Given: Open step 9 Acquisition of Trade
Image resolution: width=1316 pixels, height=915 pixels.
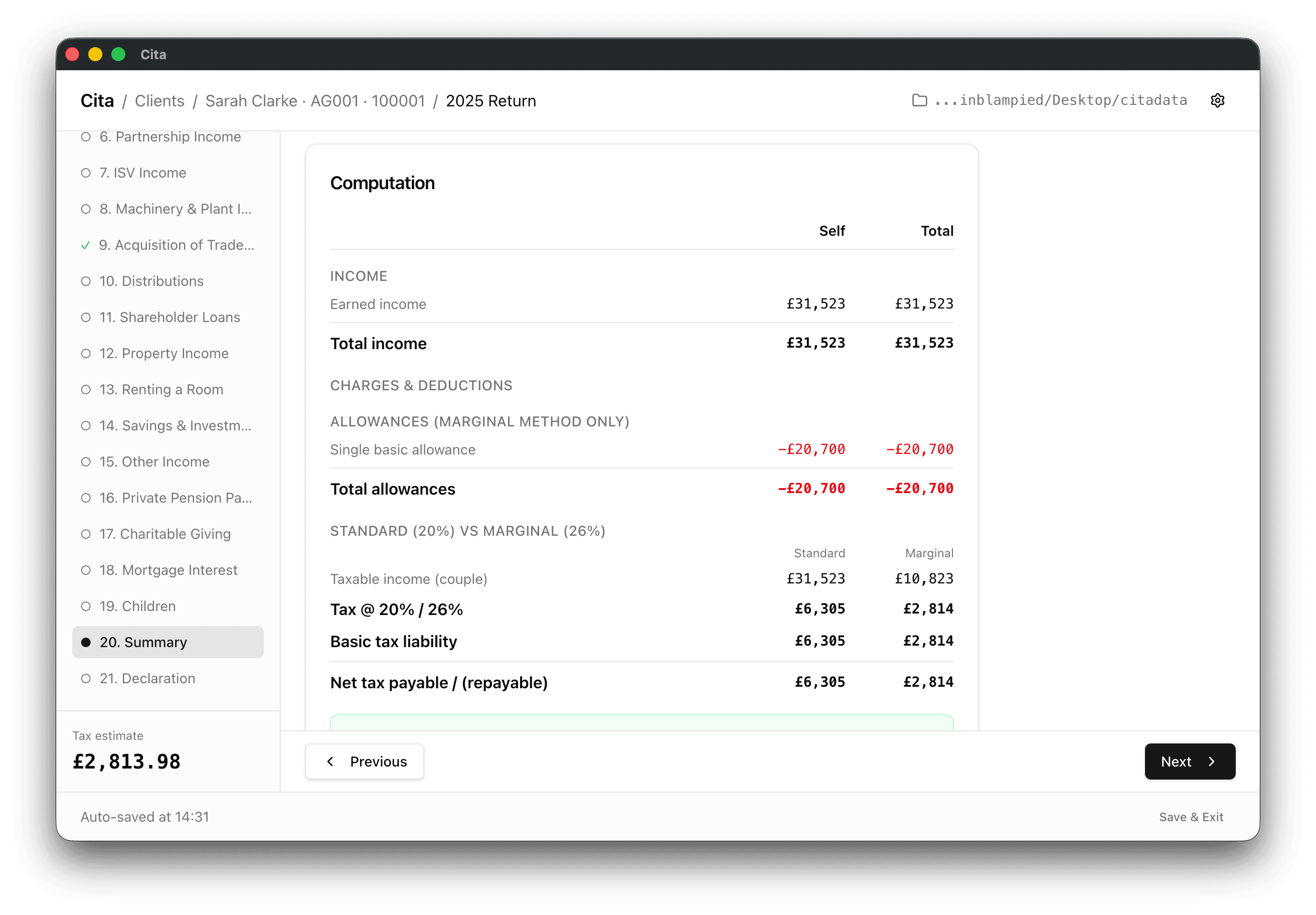Looking at the screenshot, I should [168, 245].
